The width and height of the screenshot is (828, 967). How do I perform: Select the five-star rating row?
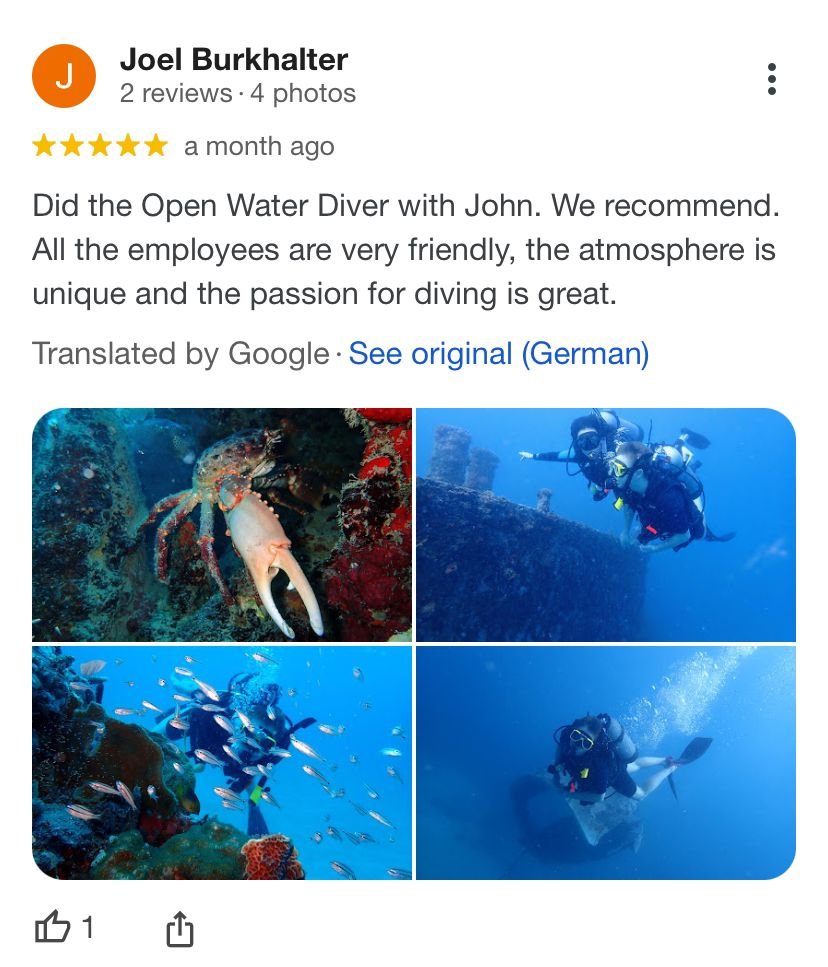click(x=100, y=146)
